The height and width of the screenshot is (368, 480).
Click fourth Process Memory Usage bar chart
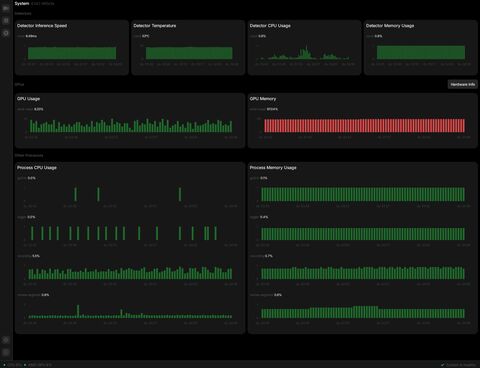coord(363,312)
